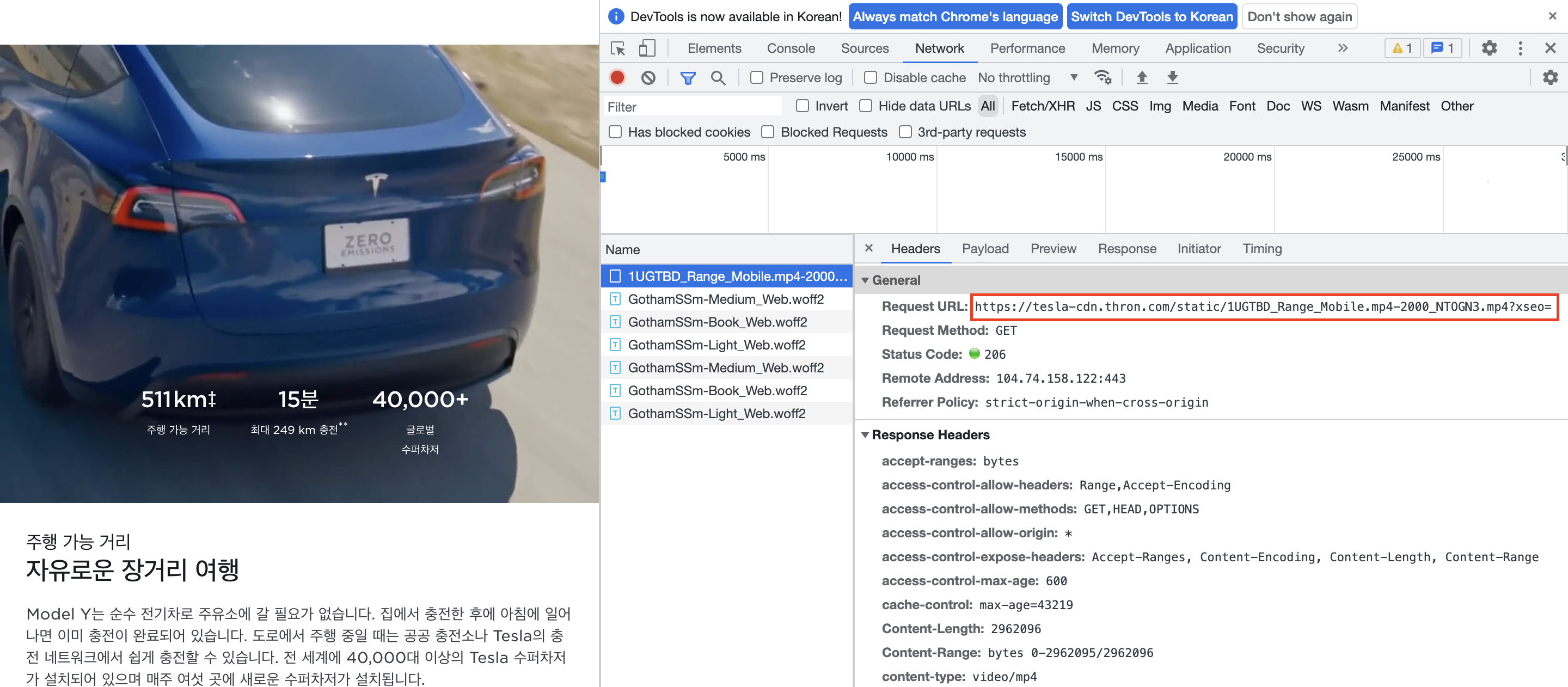Select the GothamSSm-Light_Web.woff2 last row
This screenshot has height=687, width=1568.
pos(727,414)
